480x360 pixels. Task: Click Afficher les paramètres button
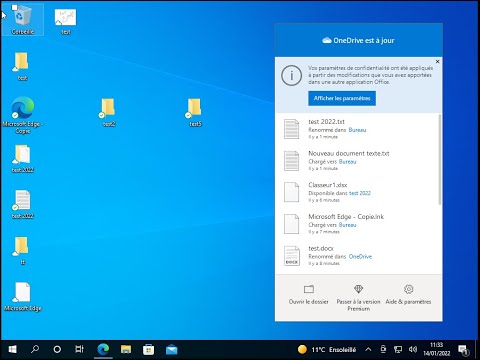coord(342,98)
